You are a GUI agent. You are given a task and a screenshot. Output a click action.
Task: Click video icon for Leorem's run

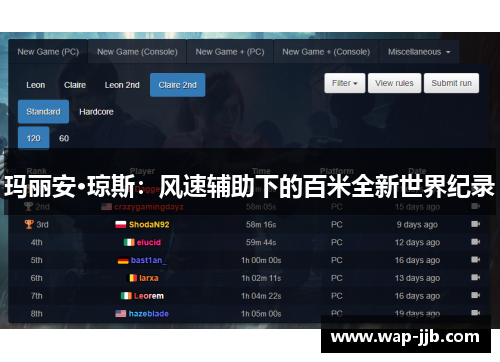476,295
